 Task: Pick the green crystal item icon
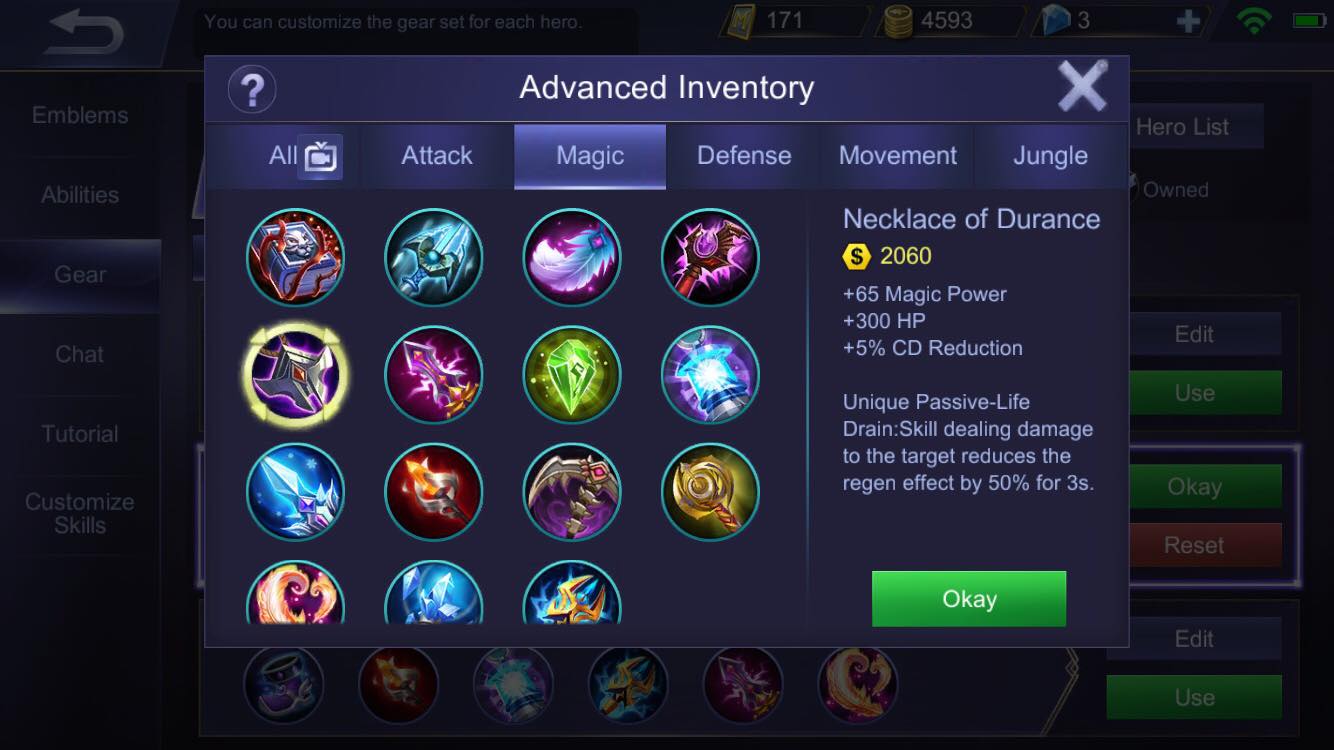click(572, 375)
